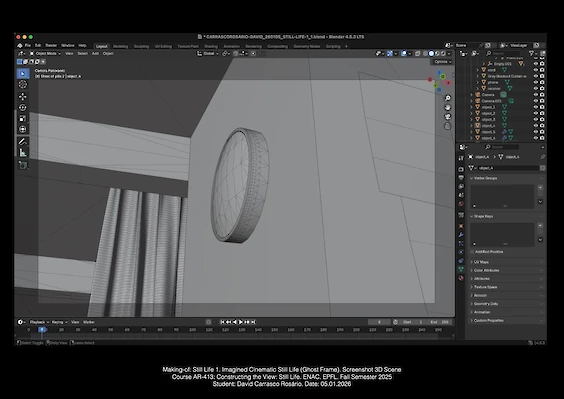The width and height of the screenshot is (564, 399).
Task: Select the Rotate tool
Action: click(x=23, y=107)
